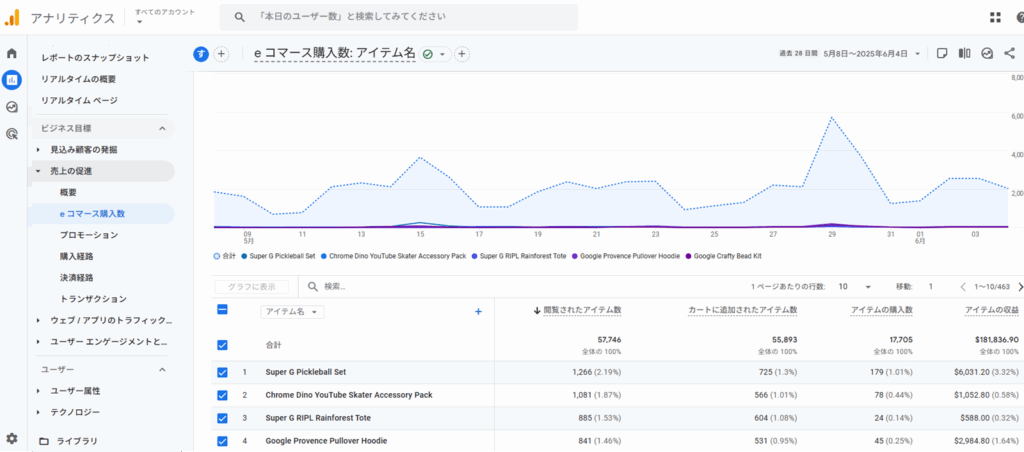Open the Advertising icon in left rail

coord(12,134)
